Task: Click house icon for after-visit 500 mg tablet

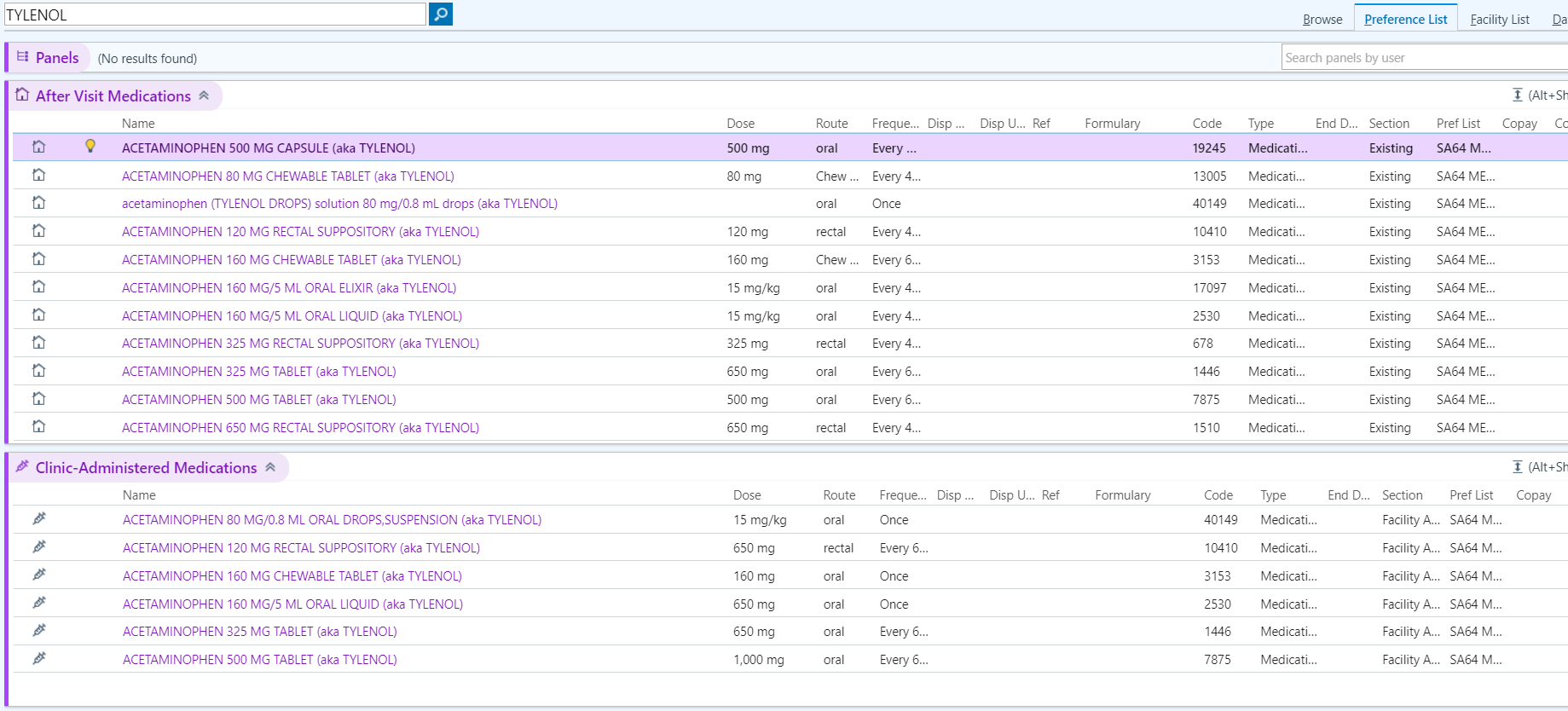Action: coord(38,399)
